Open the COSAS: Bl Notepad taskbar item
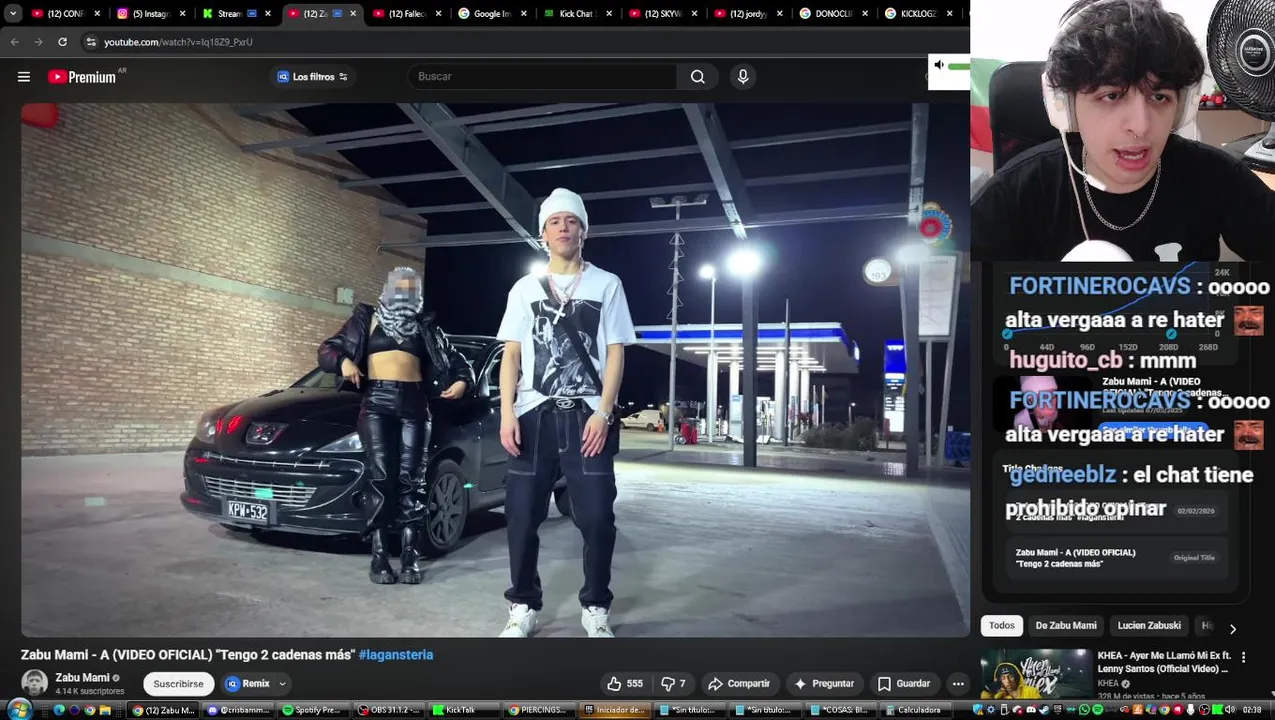Viewport: 1275px width, 720px height. [840, 710]
